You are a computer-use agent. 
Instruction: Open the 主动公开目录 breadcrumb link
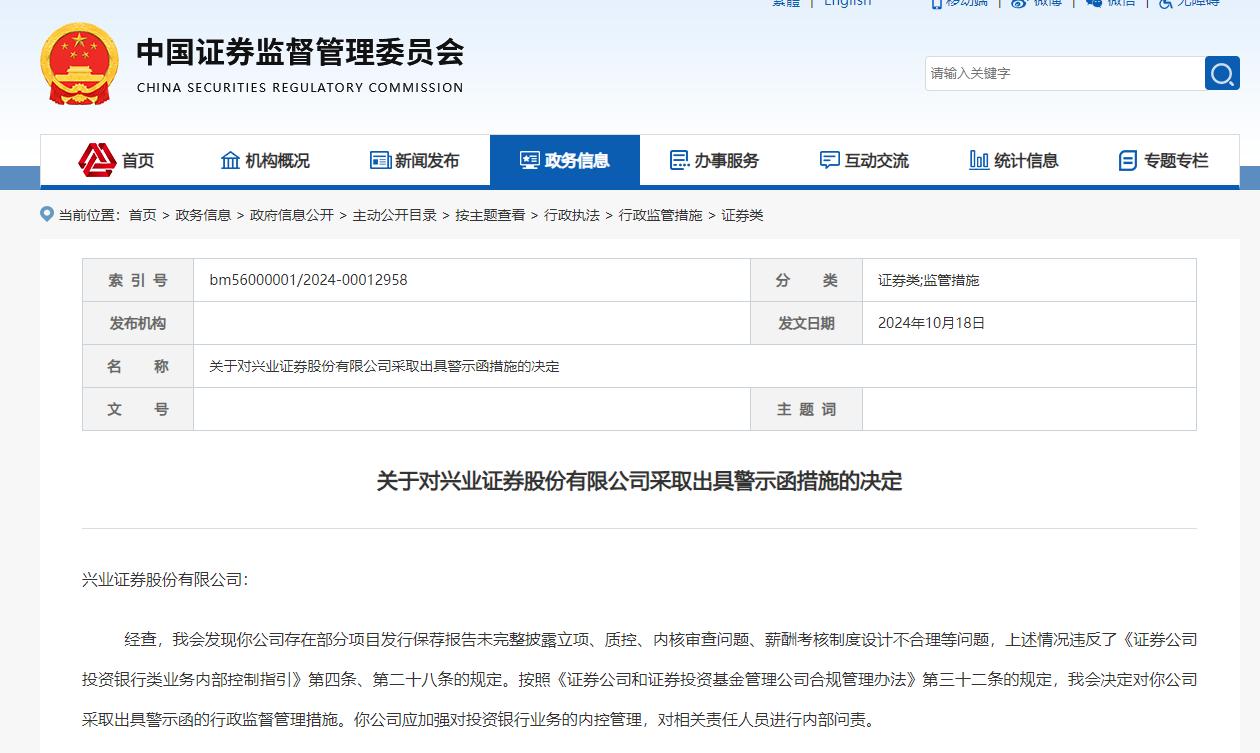pos(395,215)
